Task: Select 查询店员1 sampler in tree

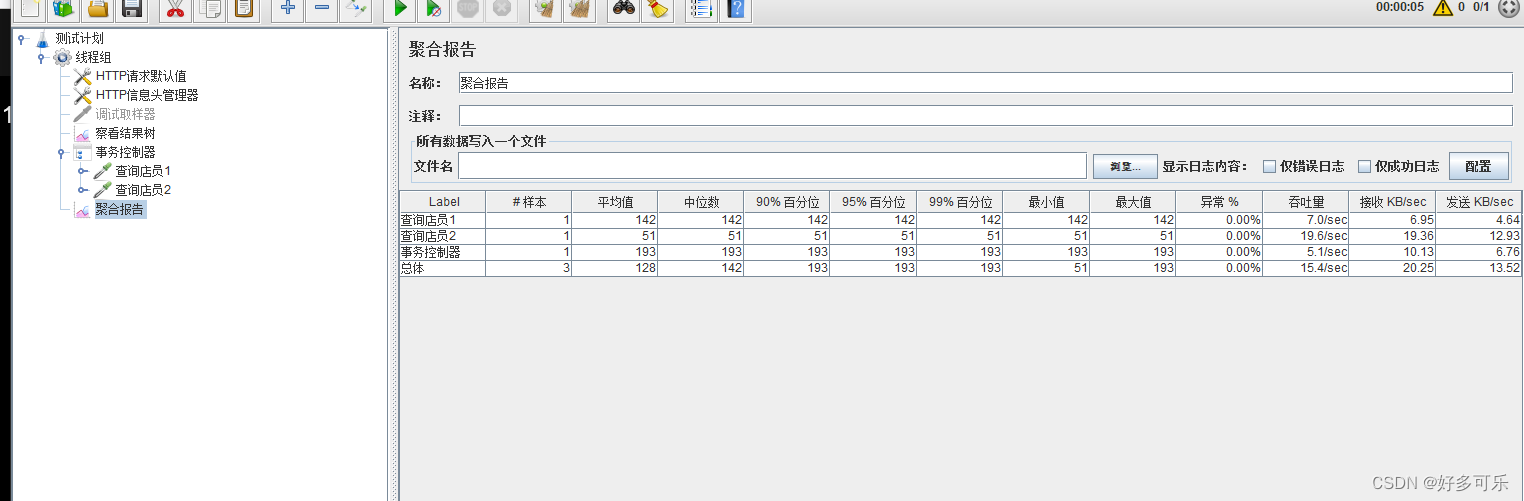Action: [143, 171]
